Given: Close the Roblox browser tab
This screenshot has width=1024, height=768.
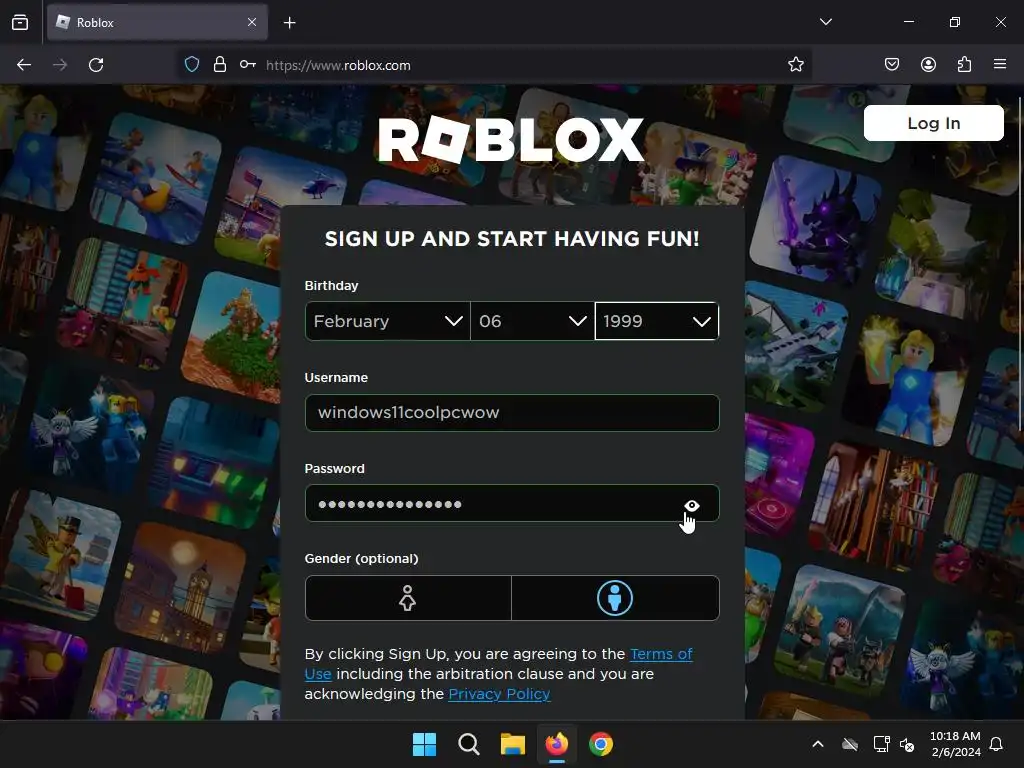Looking at the screenshot, I should (x=251, y=22).
